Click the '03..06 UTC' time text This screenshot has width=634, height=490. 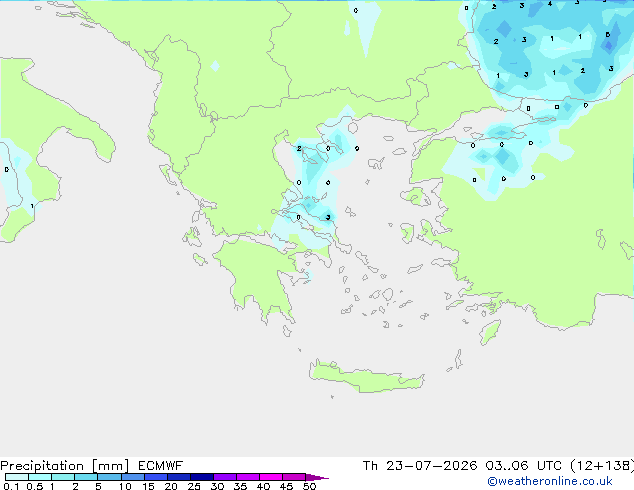[x=523, y=466]
